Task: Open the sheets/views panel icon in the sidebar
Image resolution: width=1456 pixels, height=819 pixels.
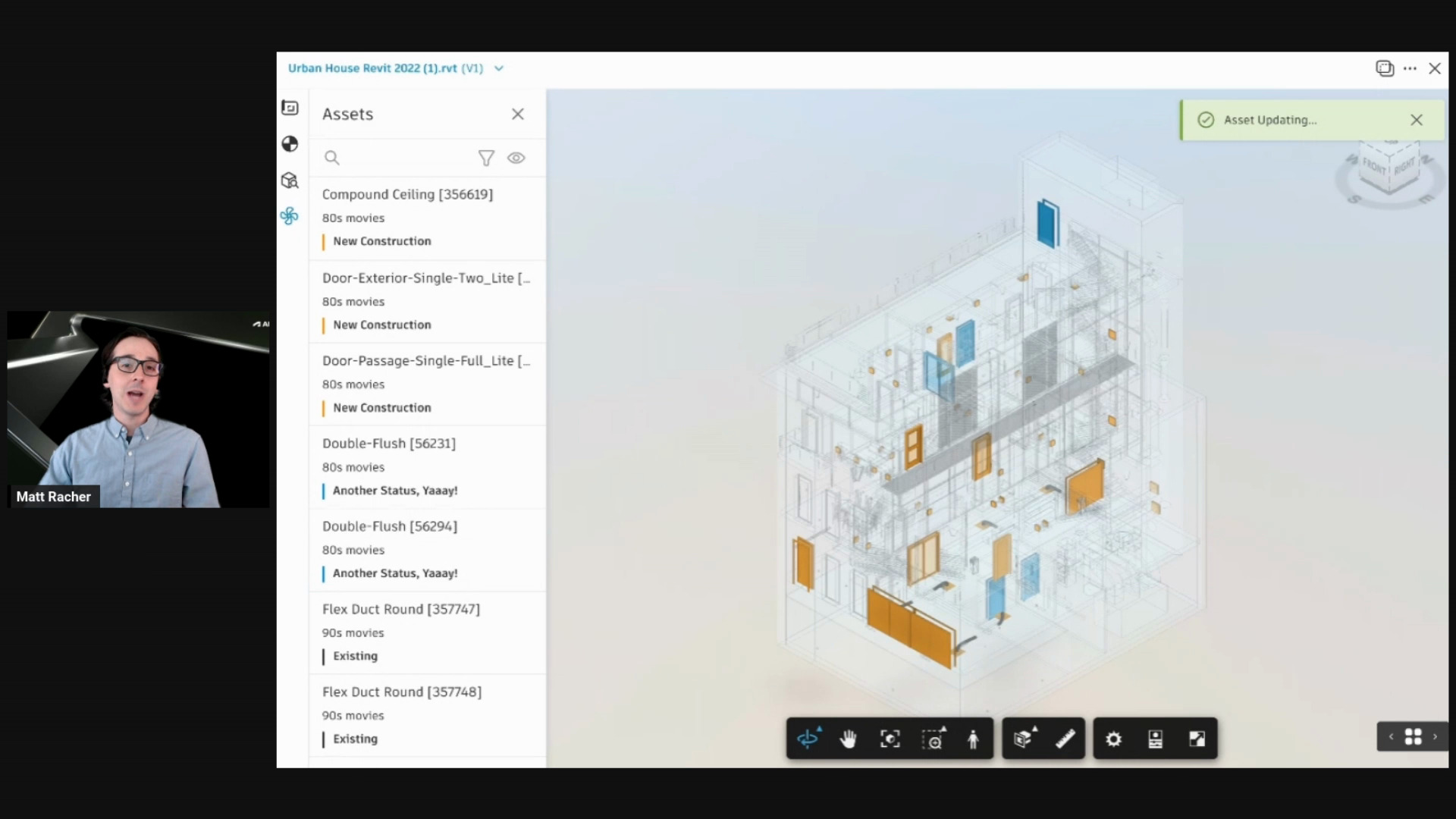Action: [x=290, y=108]
